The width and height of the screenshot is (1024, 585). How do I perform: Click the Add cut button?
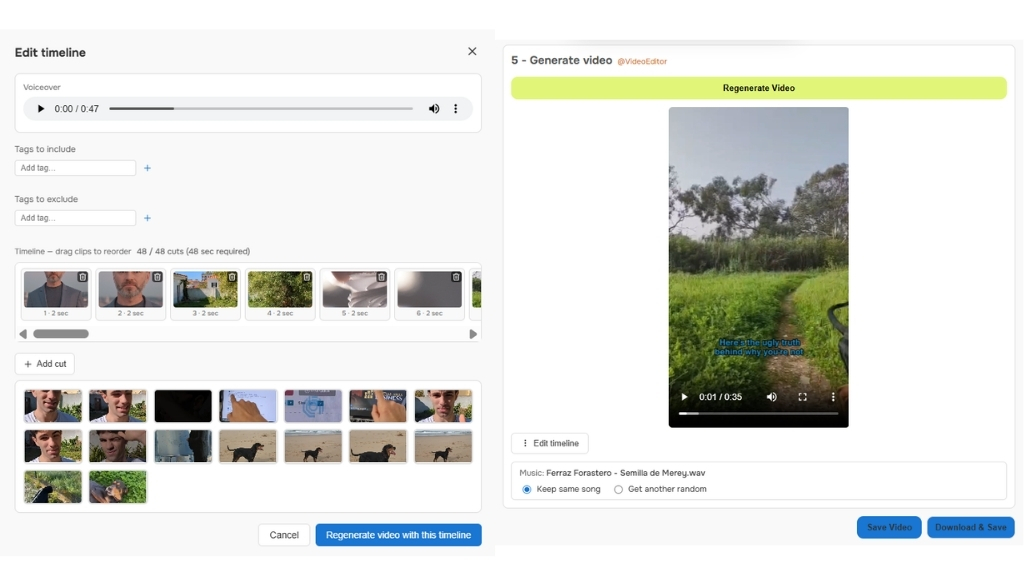pos(44,364)
